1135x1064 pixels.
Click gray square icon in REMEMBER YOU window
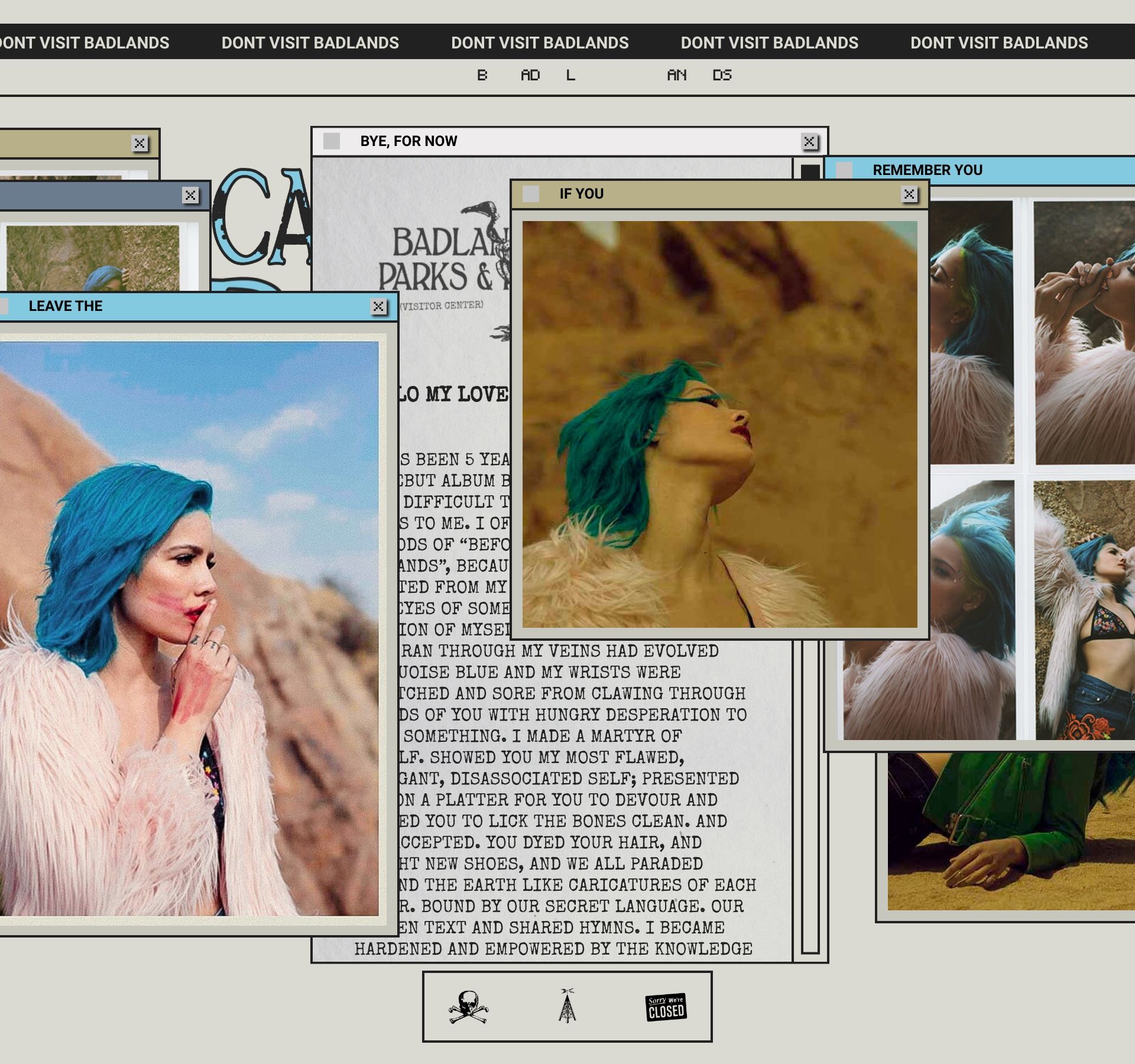(844, 170)
